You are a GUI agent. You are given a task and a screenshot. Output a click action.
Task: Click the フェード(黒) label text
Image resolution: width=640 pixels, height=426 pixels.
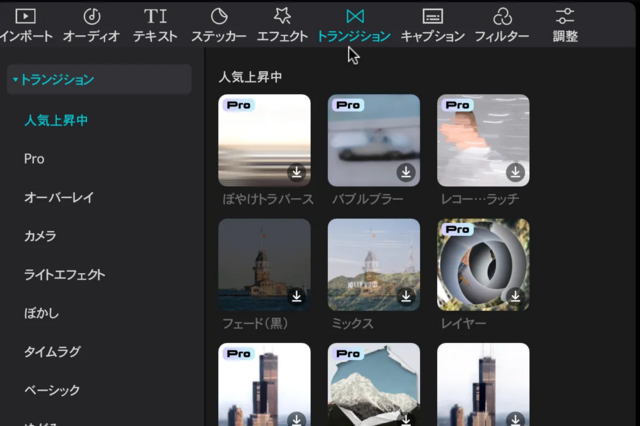[x=256, y=324]
